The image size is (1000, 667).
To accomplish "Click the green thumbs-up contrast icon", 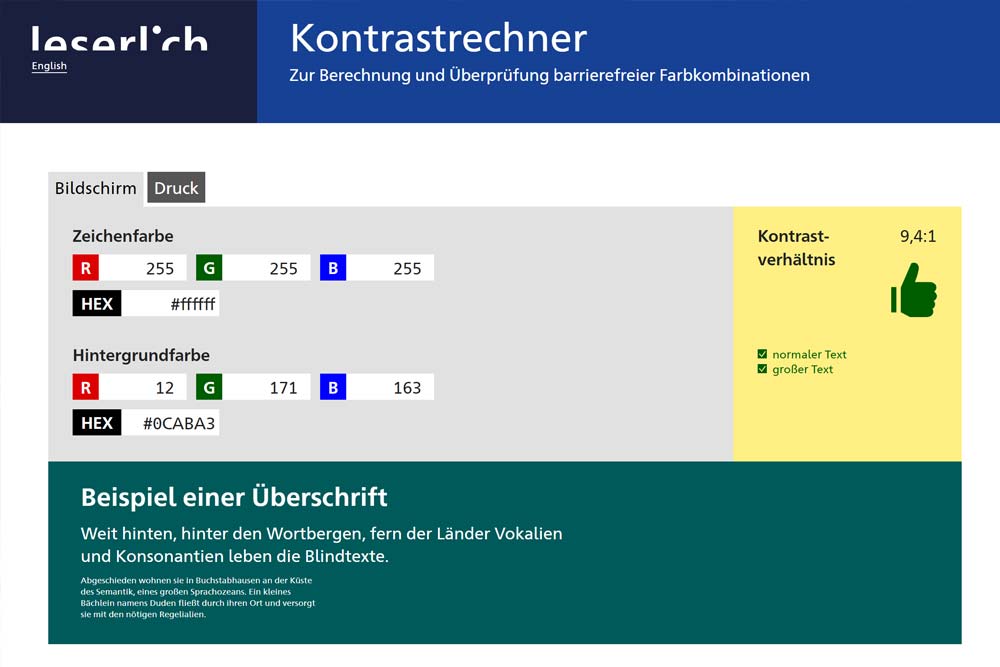I will 913,290.
